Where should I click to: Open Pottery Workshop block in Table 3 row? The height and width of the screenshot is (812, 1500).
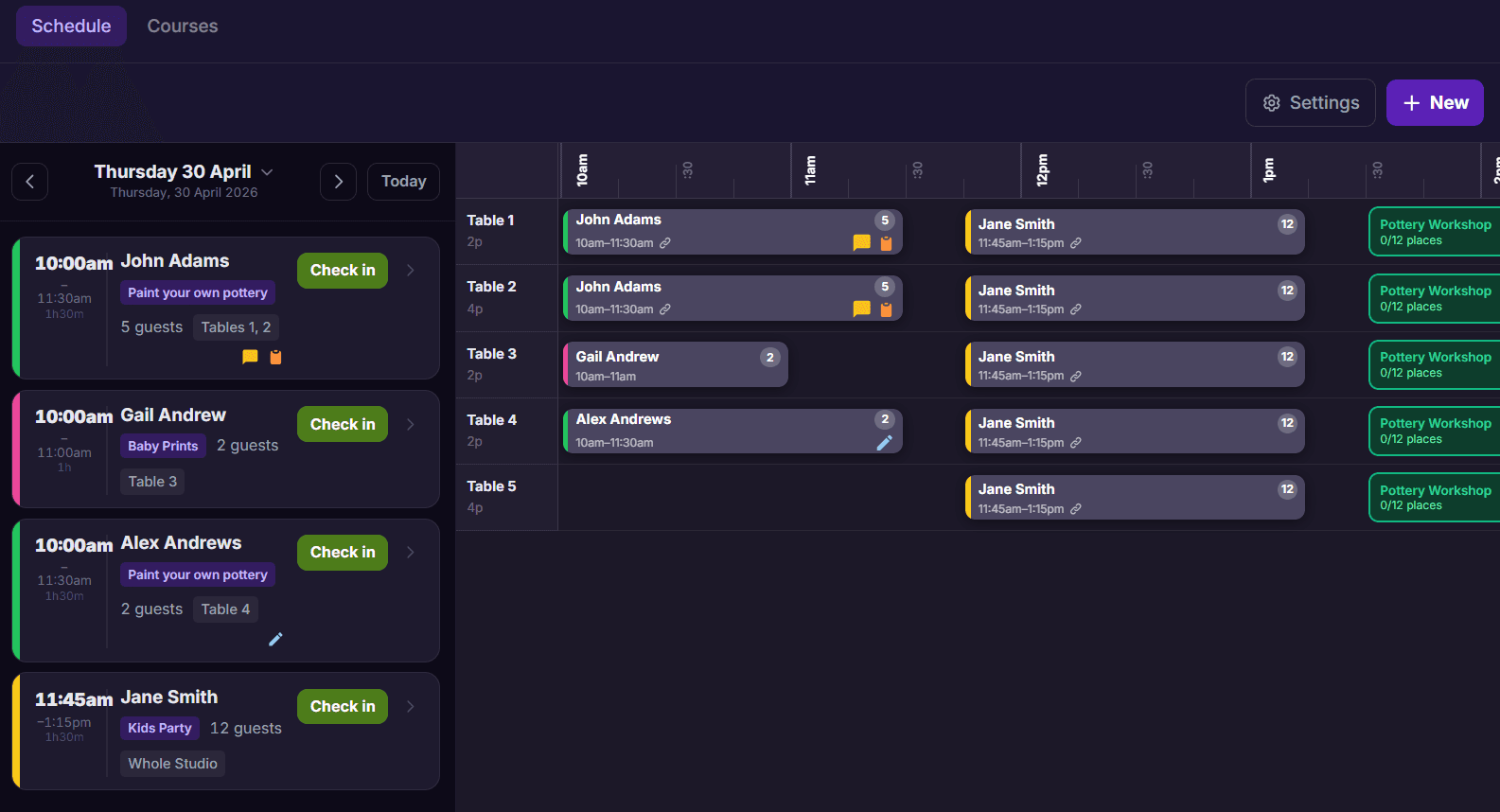[1435, 364]
